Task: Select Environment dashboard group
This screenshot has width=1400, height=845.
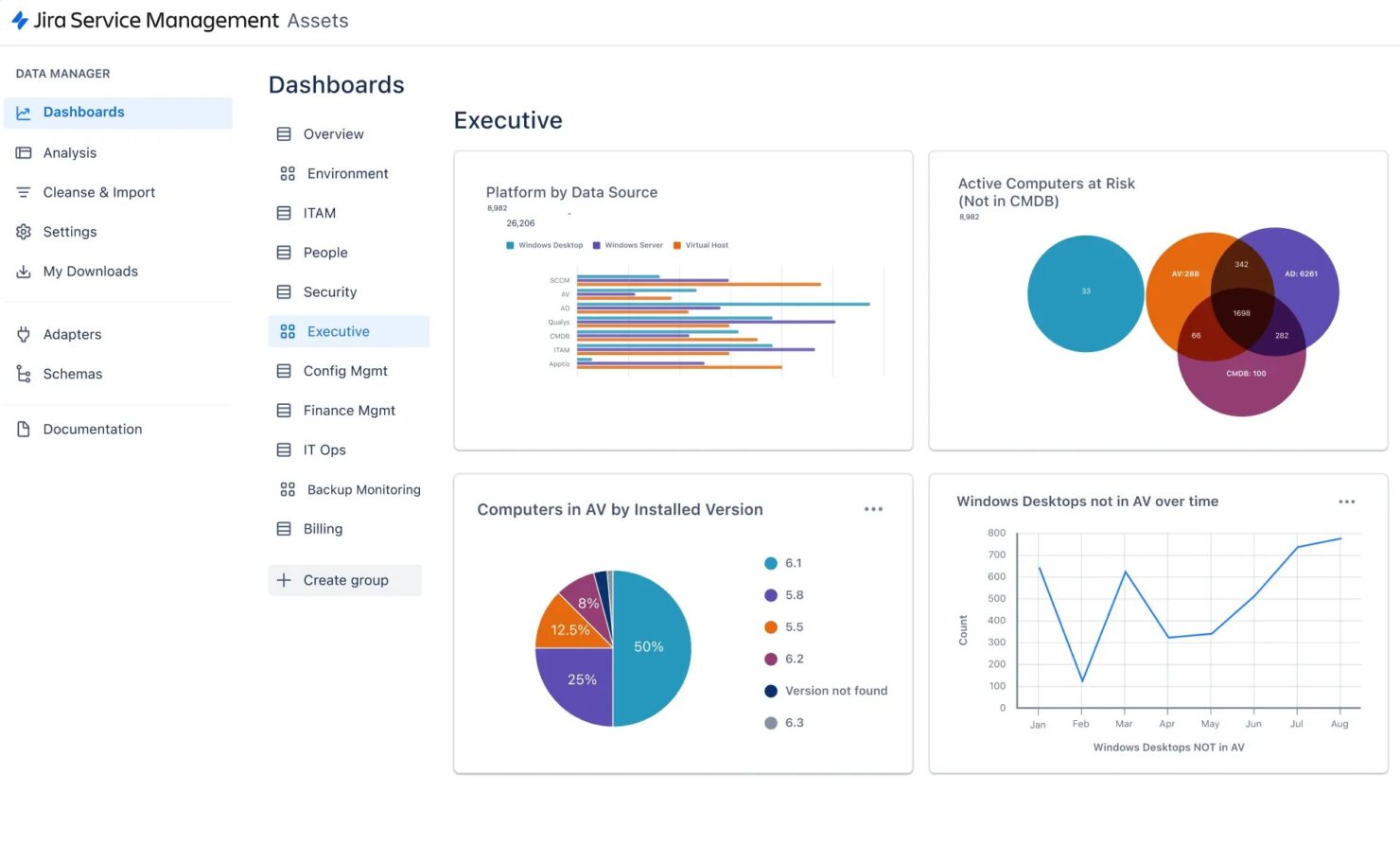Action: (348, 174)
